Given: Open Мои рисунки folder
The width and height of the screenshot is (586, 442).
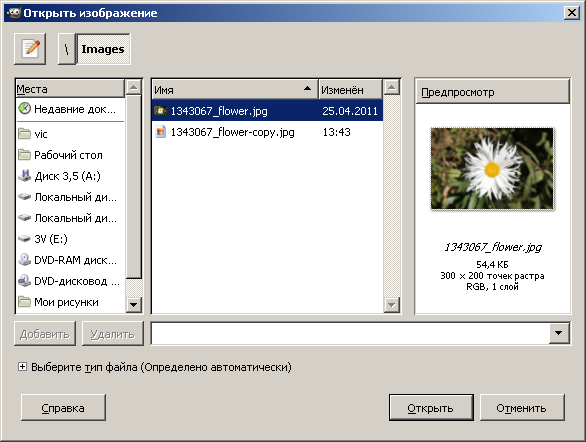Looking at the screenshot, I should [70, 302].
